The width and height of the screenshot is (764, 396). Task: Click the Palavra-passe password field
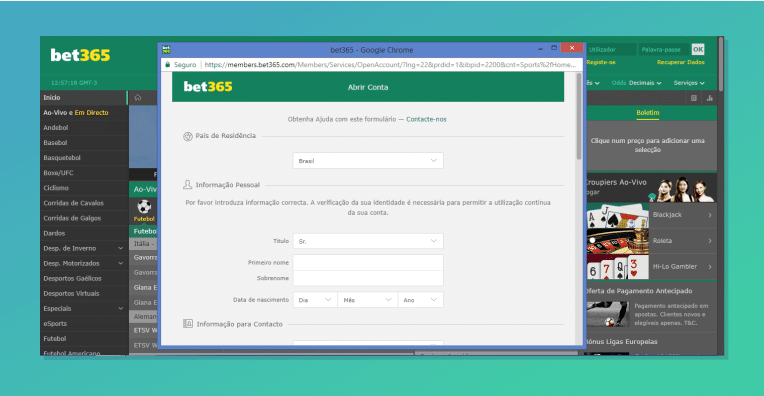665,49
